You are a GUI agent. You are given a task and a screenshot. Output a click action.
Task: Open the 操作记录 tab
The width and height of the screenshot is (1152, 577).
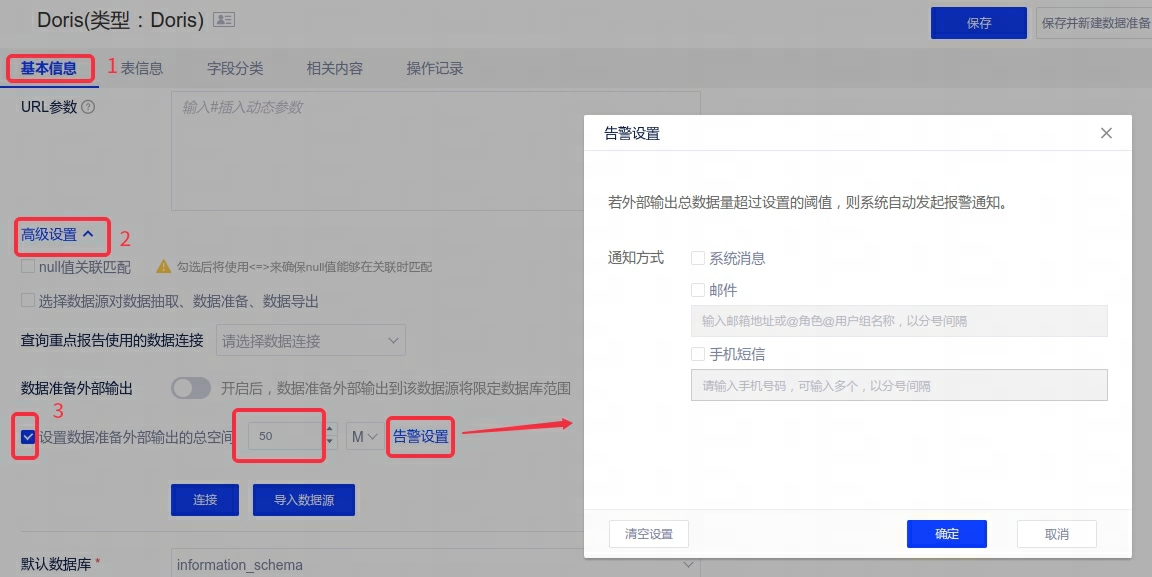tap(434, 69)
